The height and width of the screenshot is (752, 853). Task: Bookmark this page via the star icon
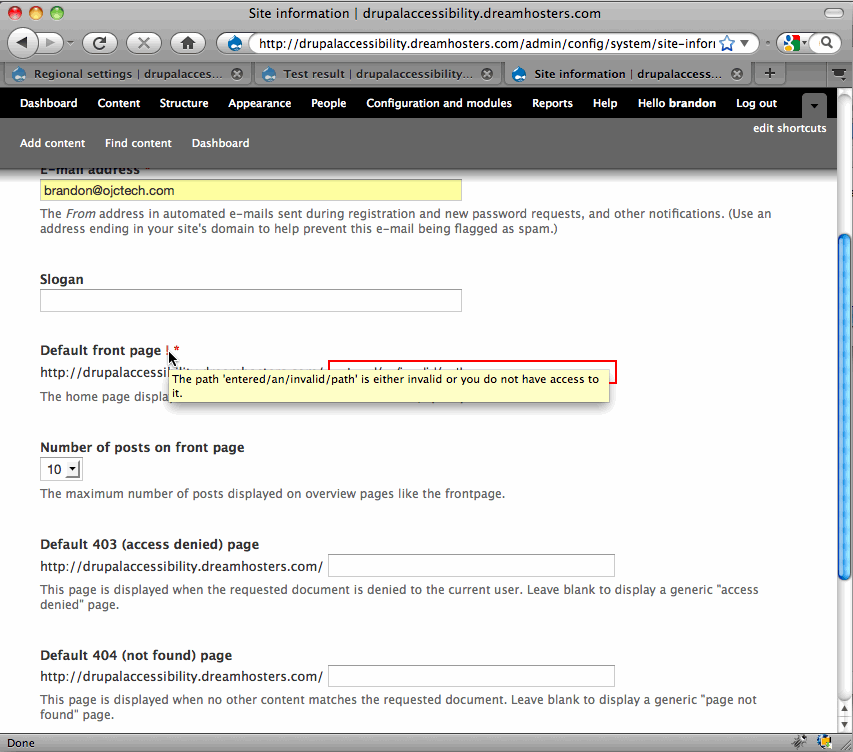pyautogui.click(x=726, y=43)
